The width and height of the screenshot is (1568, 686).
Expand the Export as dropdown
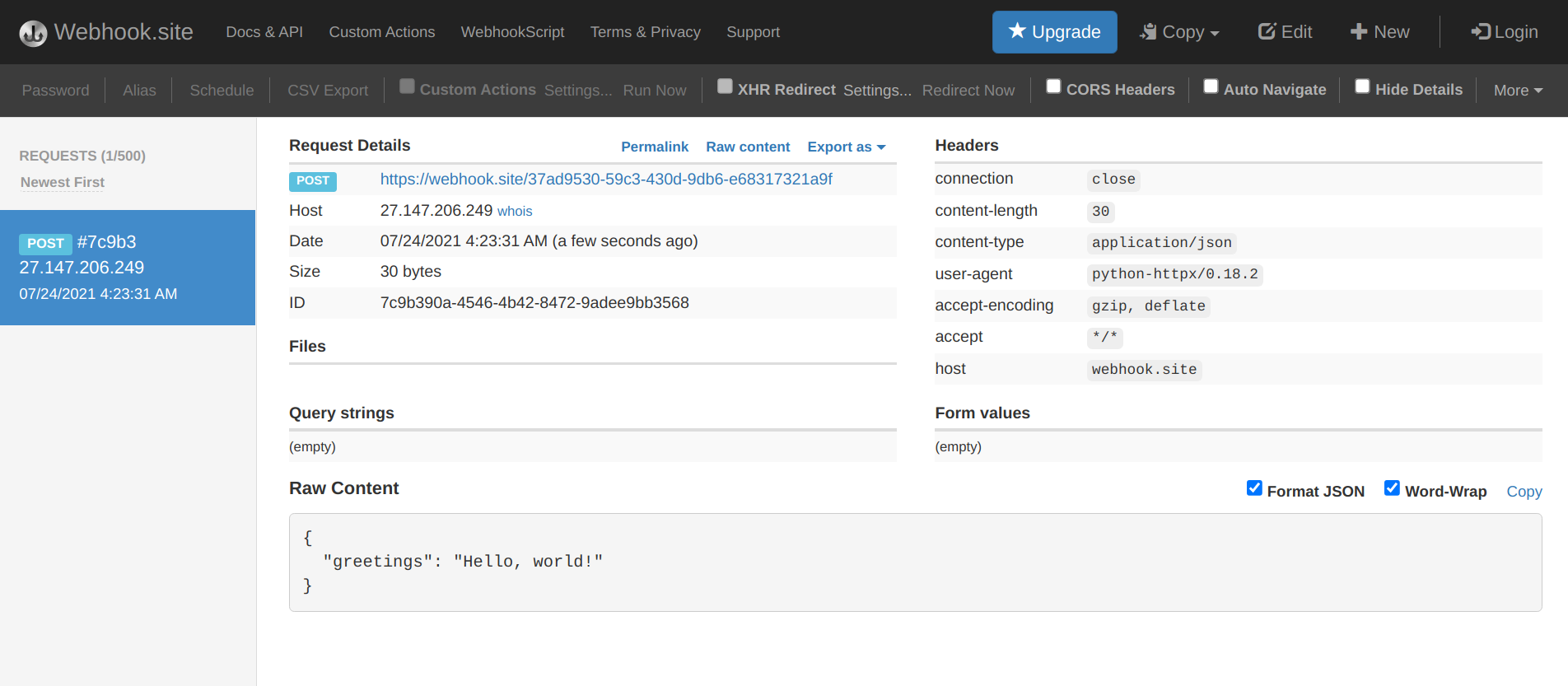click(x=847, y=147)
